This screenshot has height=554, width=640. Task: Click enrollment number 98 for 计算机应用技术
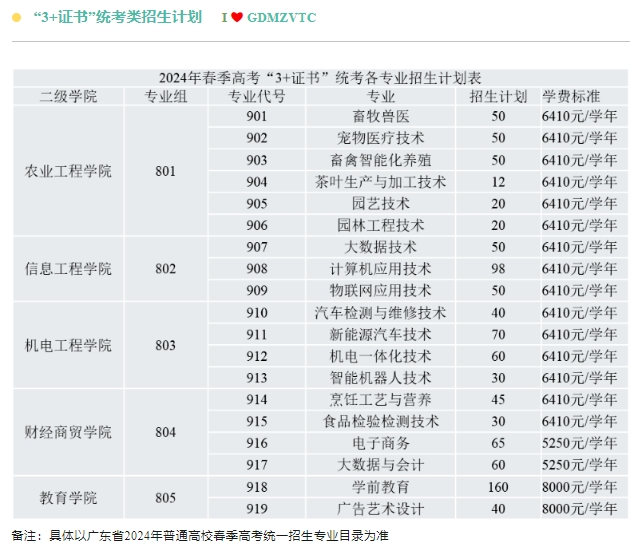click(498, 269)
